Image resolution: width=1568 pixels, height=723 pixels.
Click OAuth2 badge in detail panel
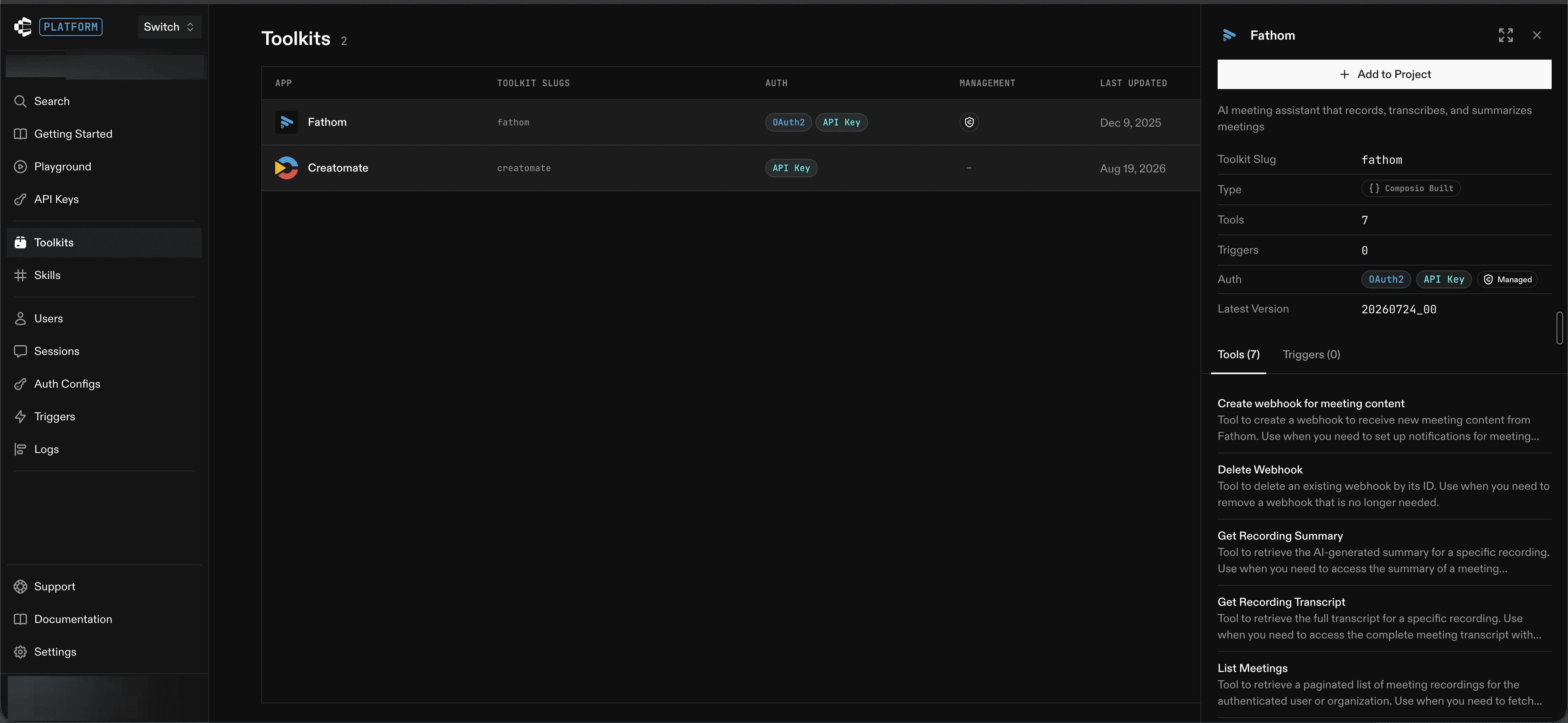click(x=1386, y=279)
